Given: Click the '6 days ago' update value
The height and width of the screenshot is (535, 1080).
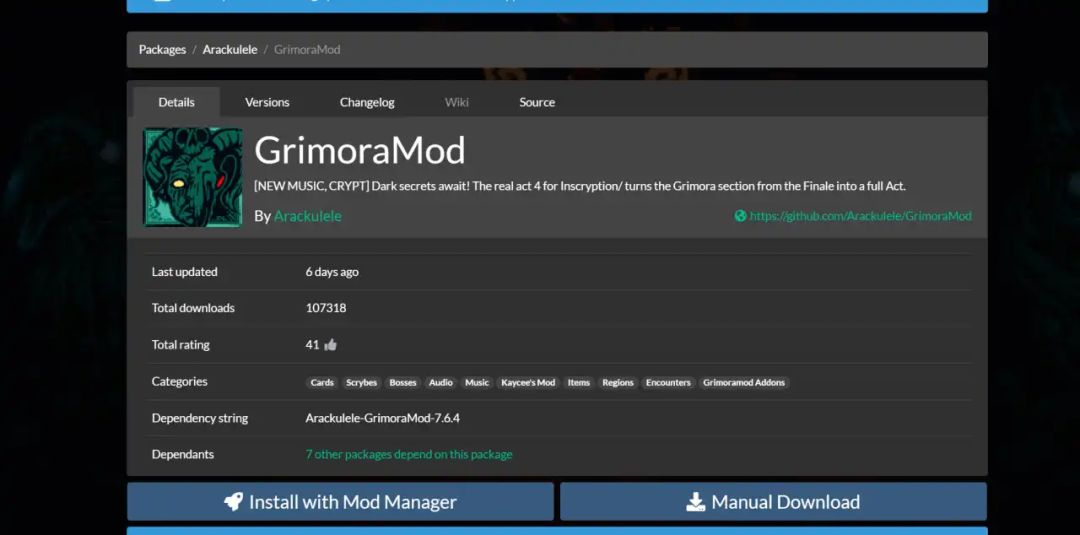Looking at the screenshot, I should coord(332,272).
